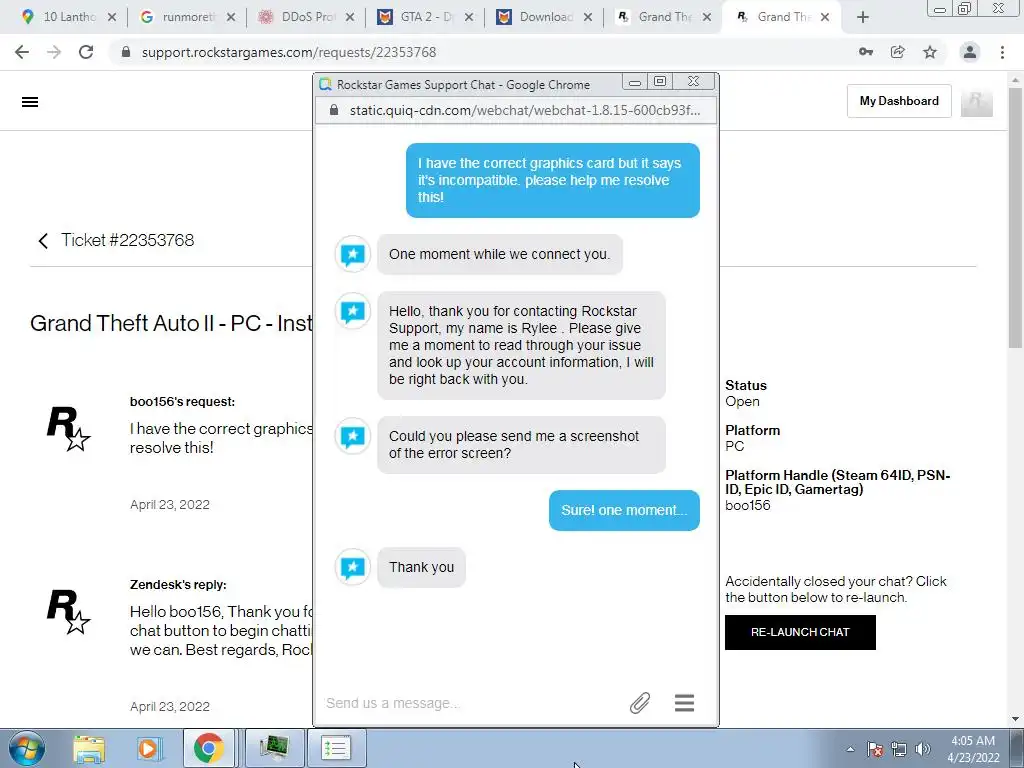The height and width of the screenshot is (768, 1024).
Task: Close the 'DDoS Prot' tab
Action: 350,18
